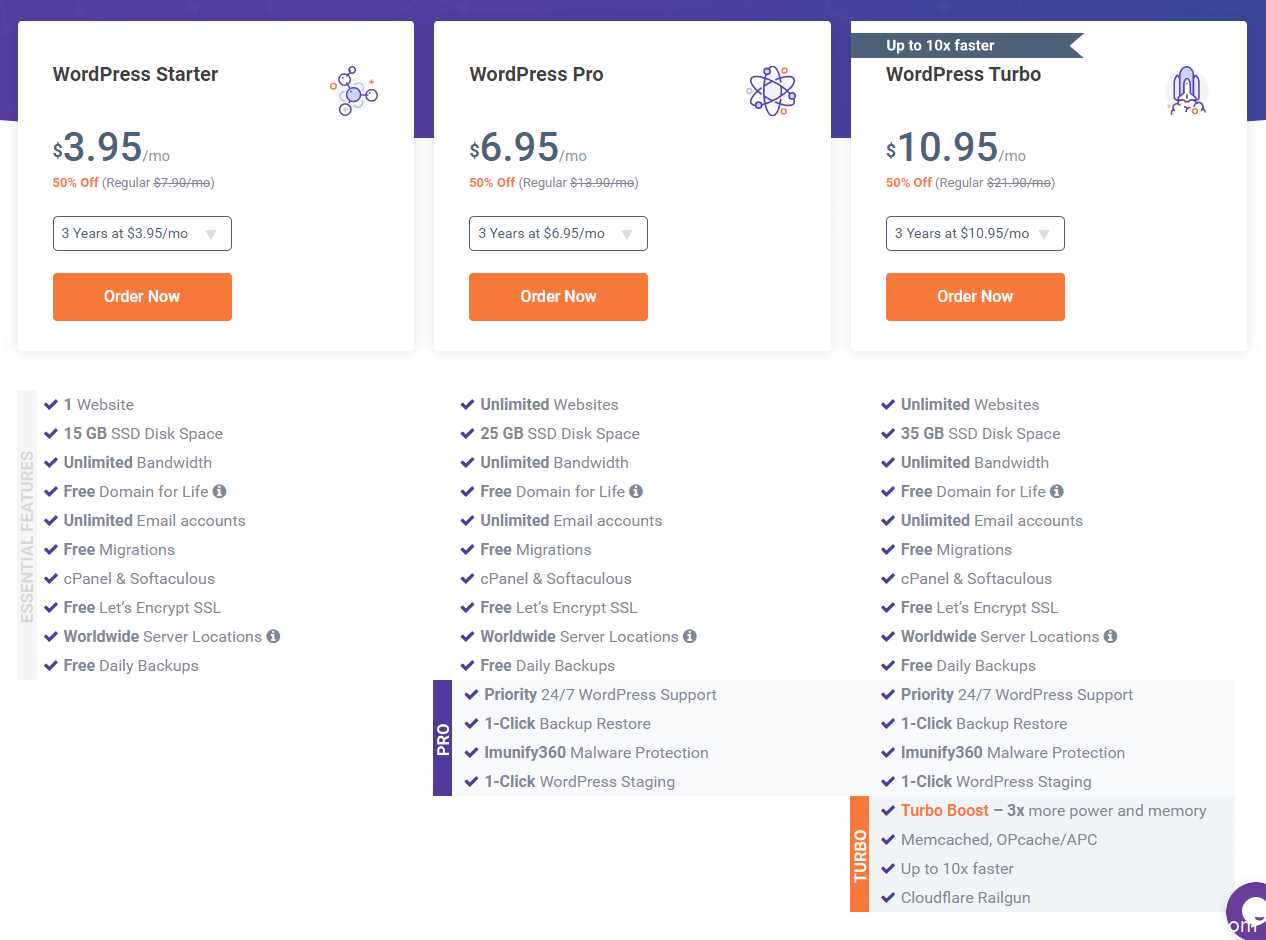Image resolution: width=1266 pixels, height=940 pixels.
Task: Order the WordPress Starter plan
Action: pyautogui.click(x=142, y=297)
